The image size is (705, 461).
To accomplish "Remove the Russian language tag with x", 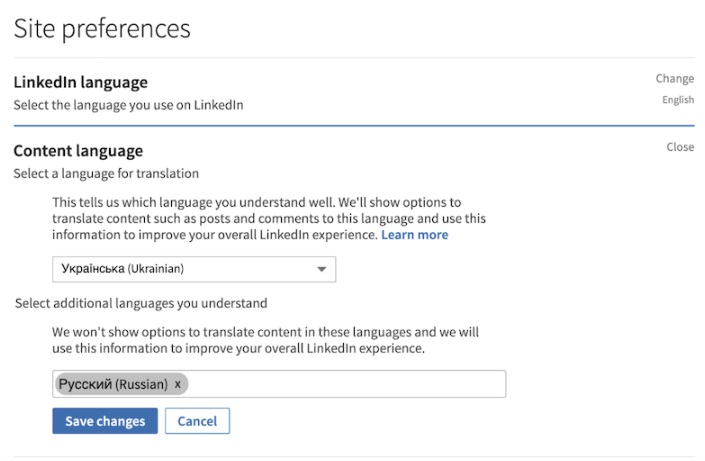I will point(178,385).
